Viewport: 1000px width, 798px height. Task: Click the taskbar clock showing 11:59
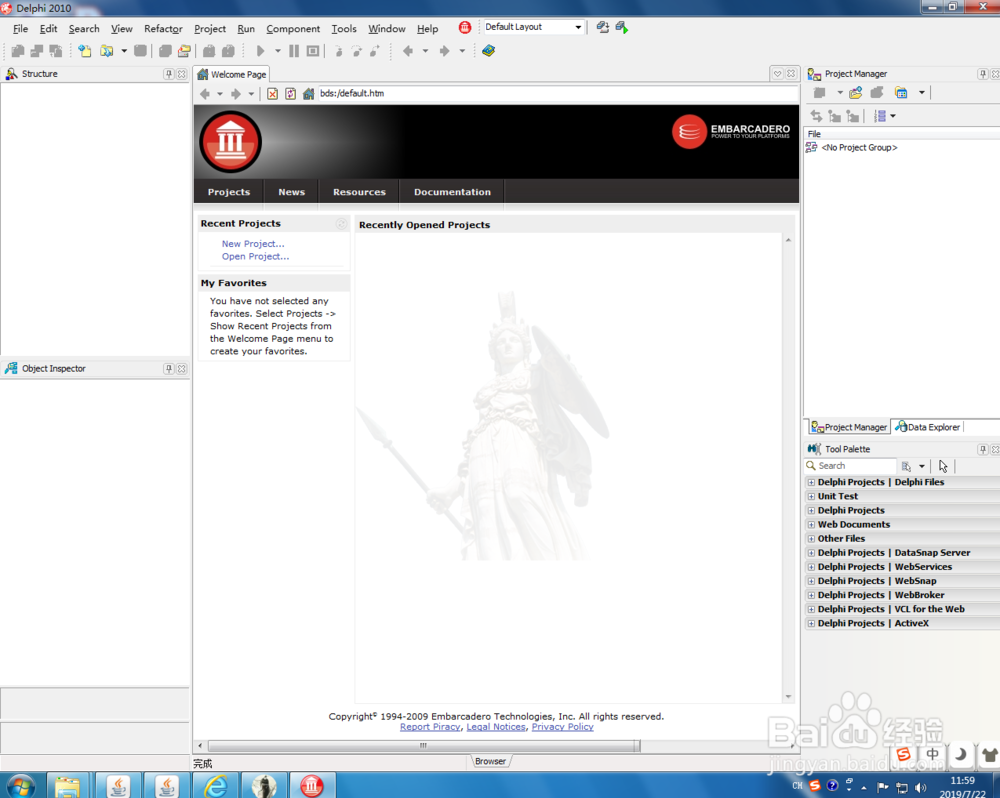962,781
